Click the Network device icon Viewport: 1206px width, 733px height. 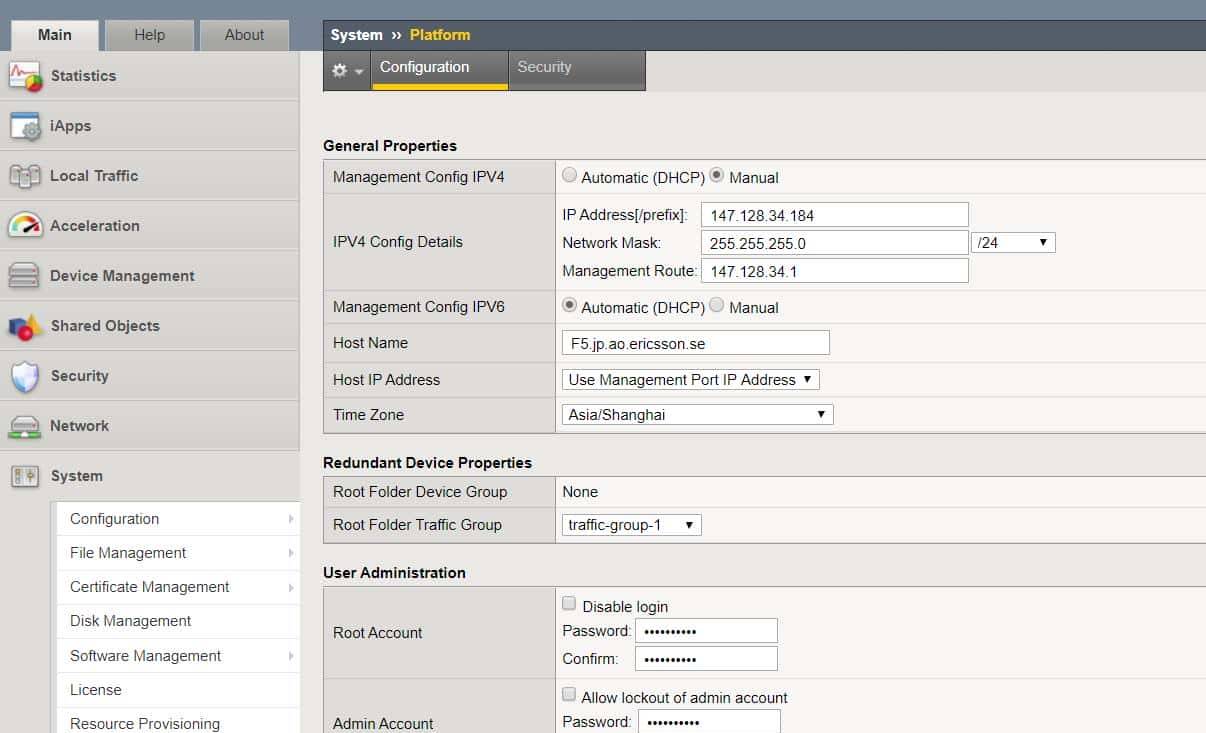pos(25,426)
